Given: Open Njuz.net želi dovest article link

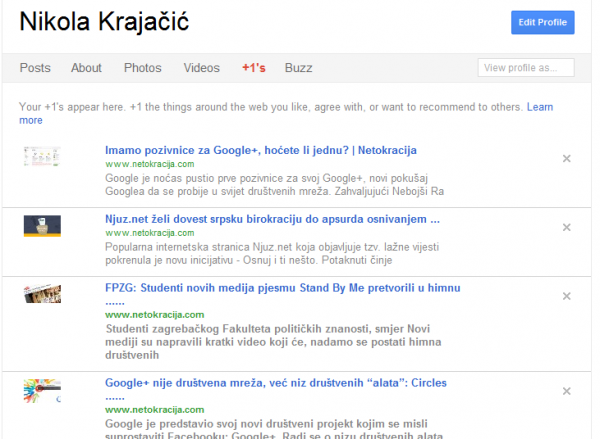Looking at the screenshot, I should (272, 219).
